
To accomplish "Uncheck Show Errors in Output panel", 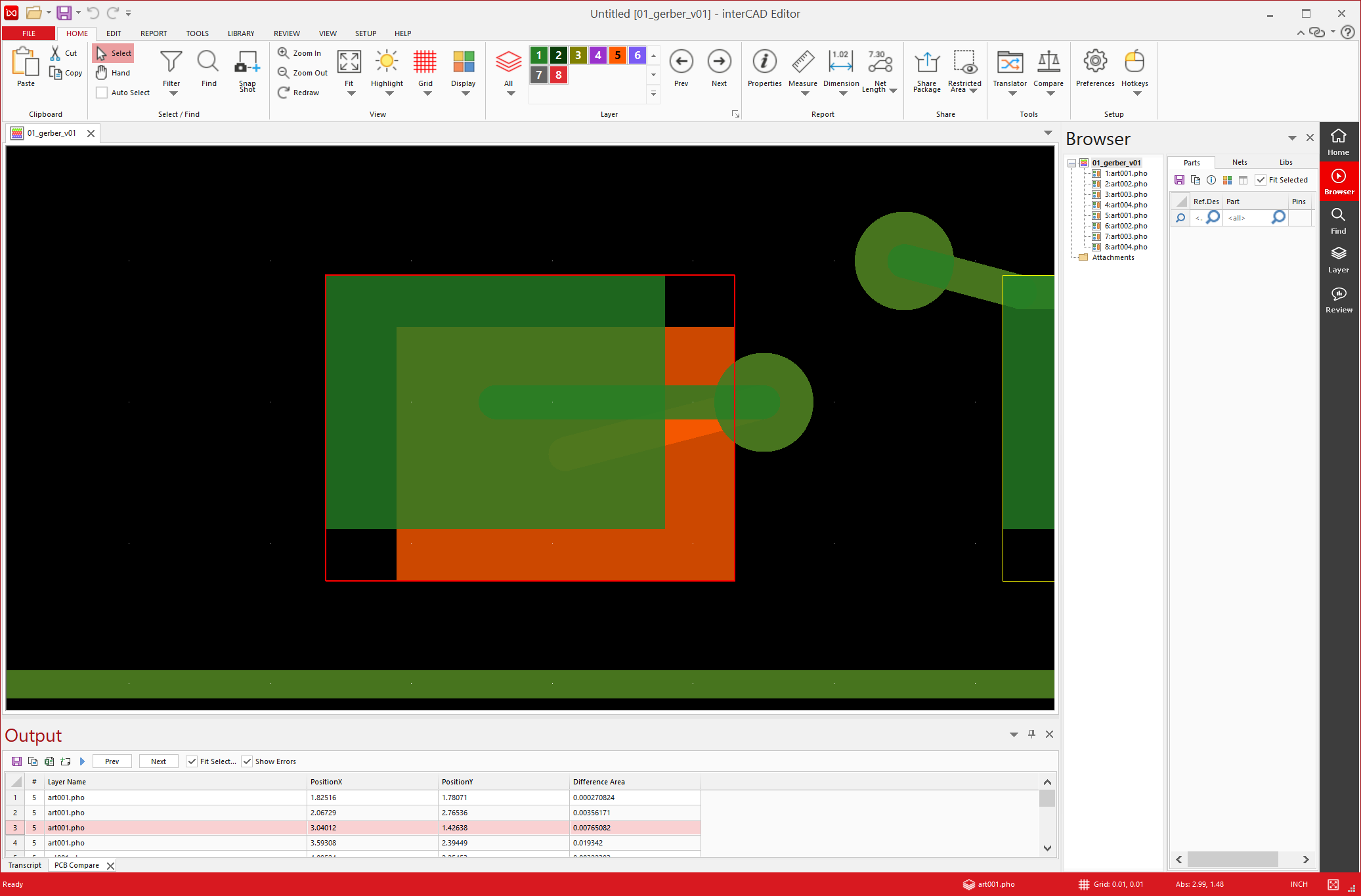I will point(248,761).
